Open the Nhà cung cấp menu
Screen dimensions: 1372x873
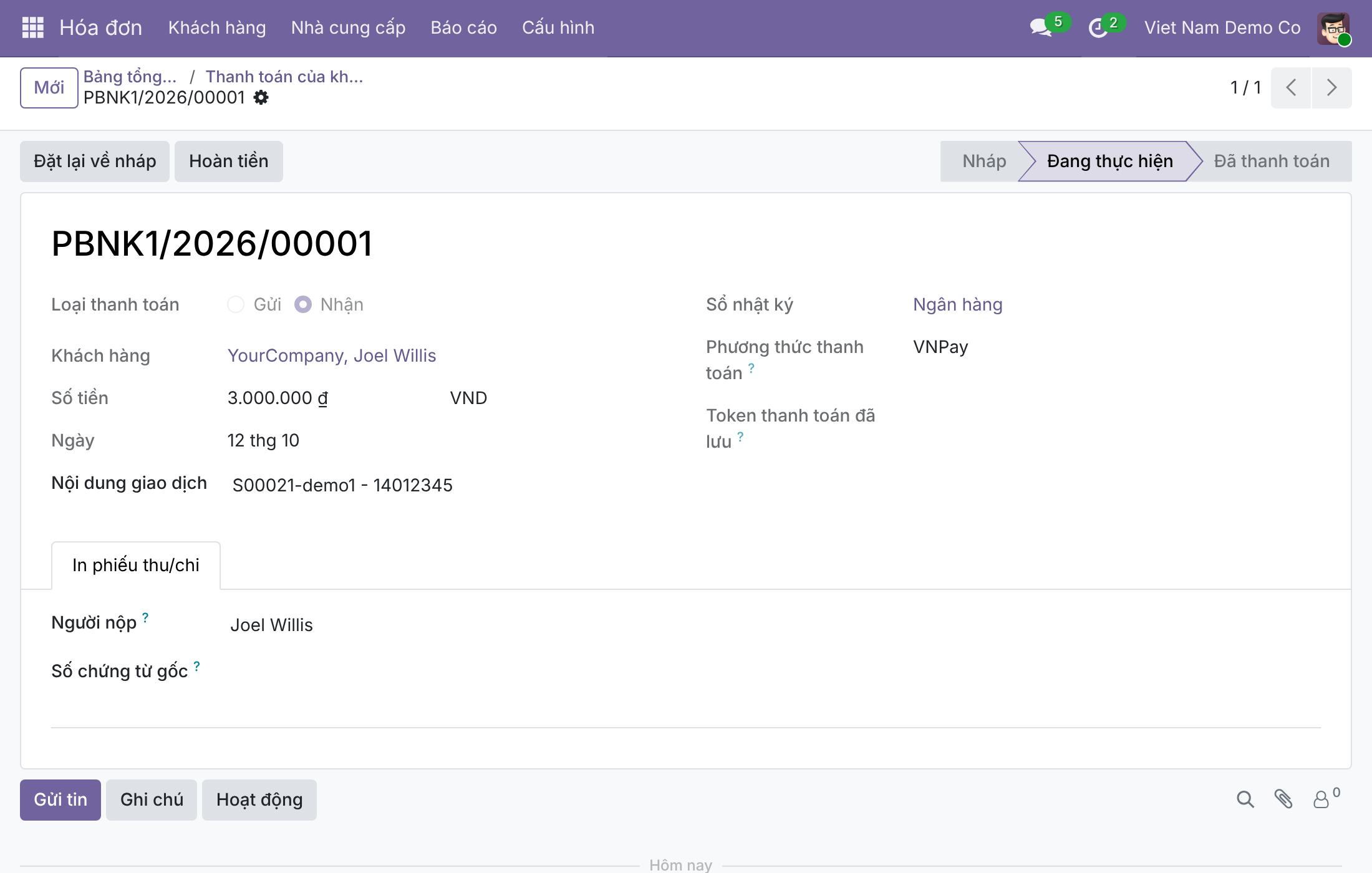coord(348,27)
